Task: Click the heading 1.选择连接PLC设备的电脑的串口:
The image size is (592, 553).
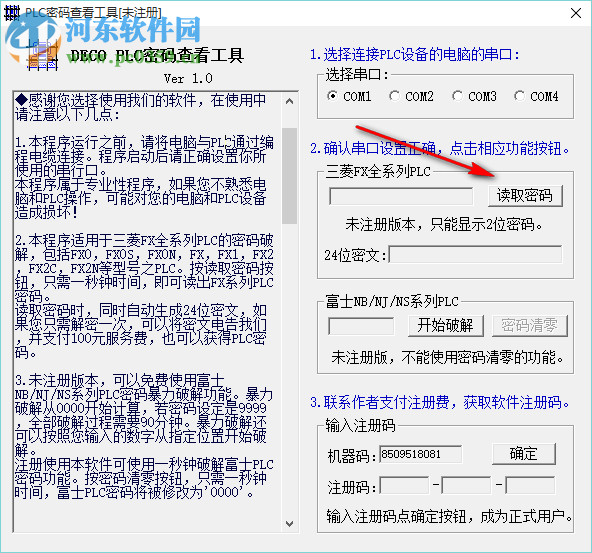Action: (415, 55)
